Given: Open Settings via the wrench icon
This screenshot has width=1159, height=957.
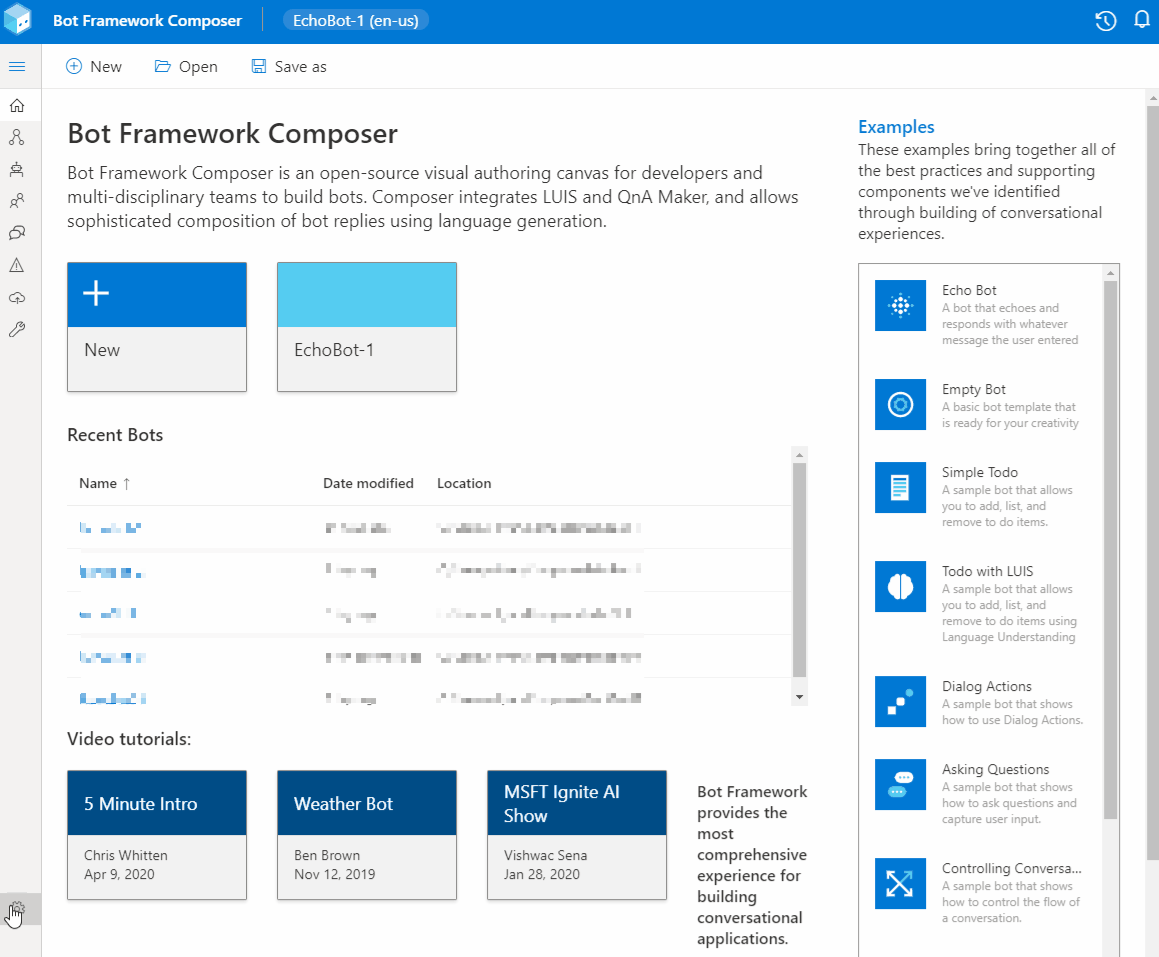Looking at the screenshot, I should coord(18,329).
